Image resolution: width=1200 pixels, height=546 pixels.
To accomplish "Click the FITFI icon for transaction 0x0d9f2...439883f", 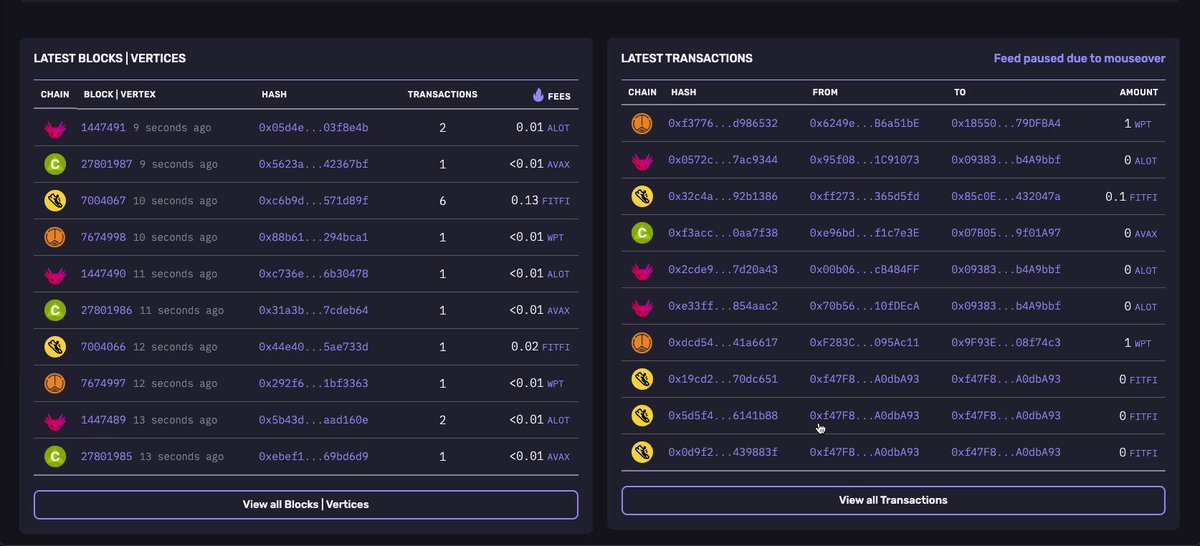I will [x=642, y=452].
